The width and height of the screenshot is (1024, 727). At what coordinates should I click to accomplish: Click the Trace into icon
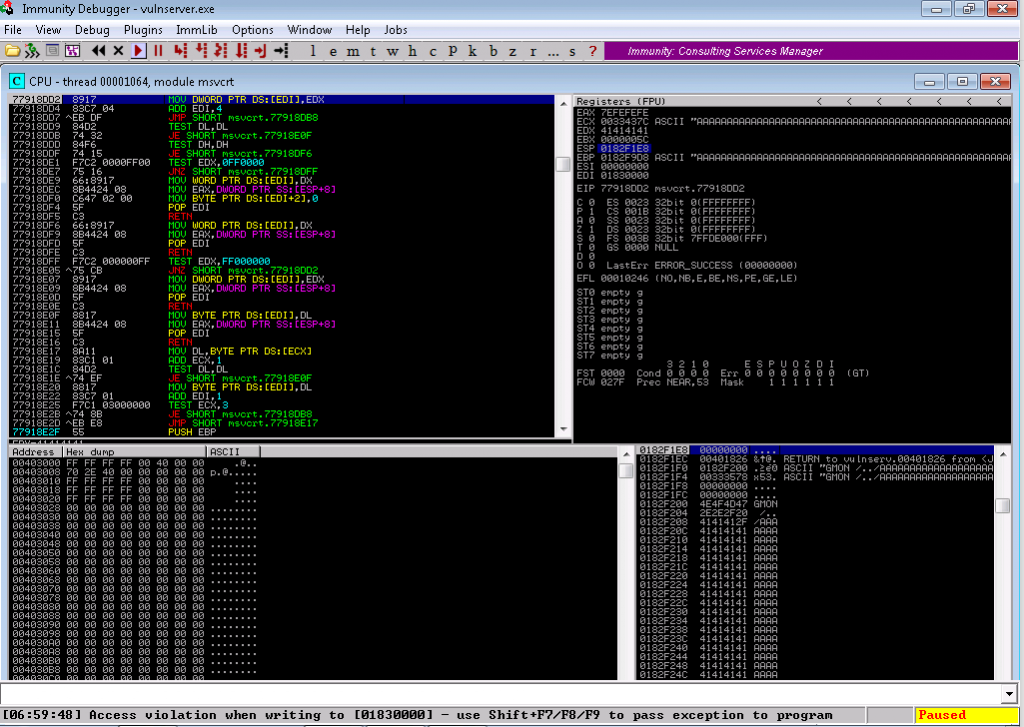point(221,50)
